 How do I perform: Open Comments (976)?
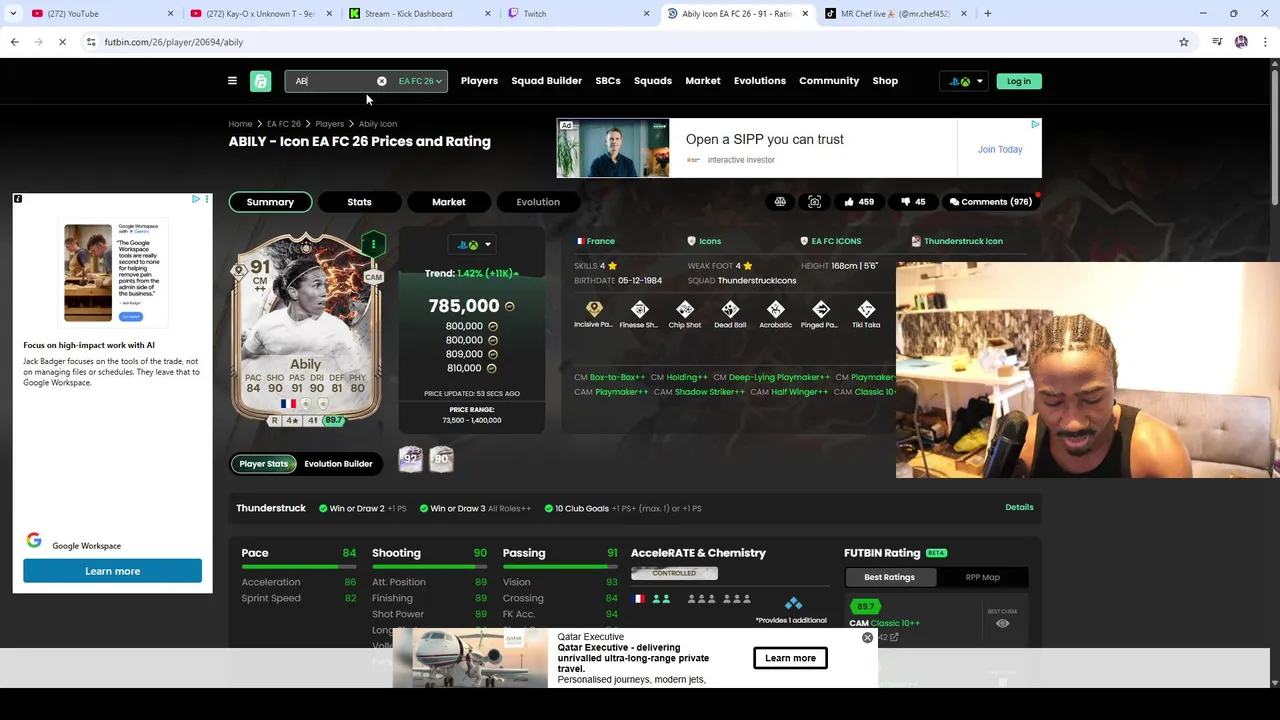[x=990, y=202]
